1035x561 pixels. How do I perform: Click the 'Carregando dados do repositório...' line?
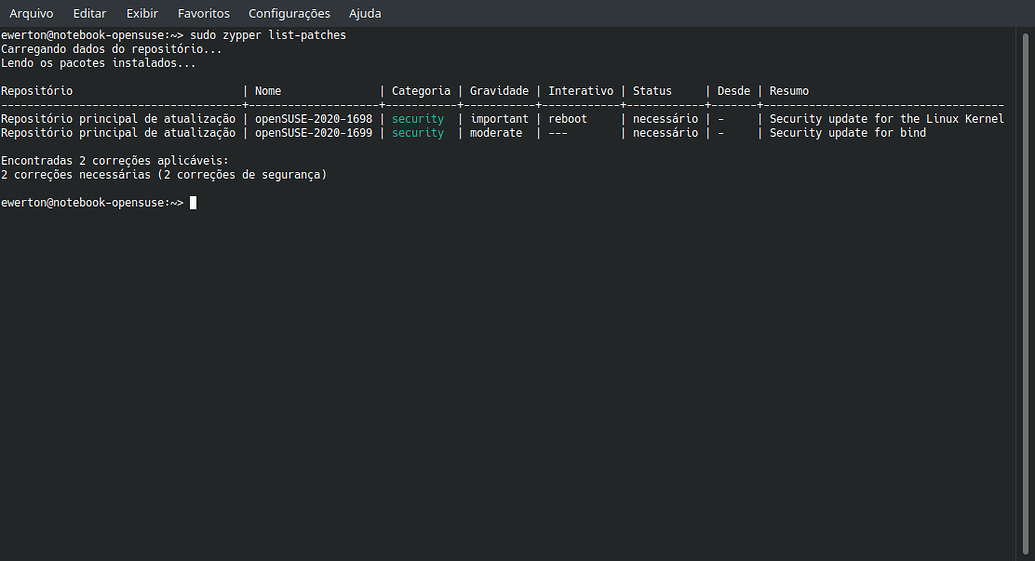coord(112,49)
